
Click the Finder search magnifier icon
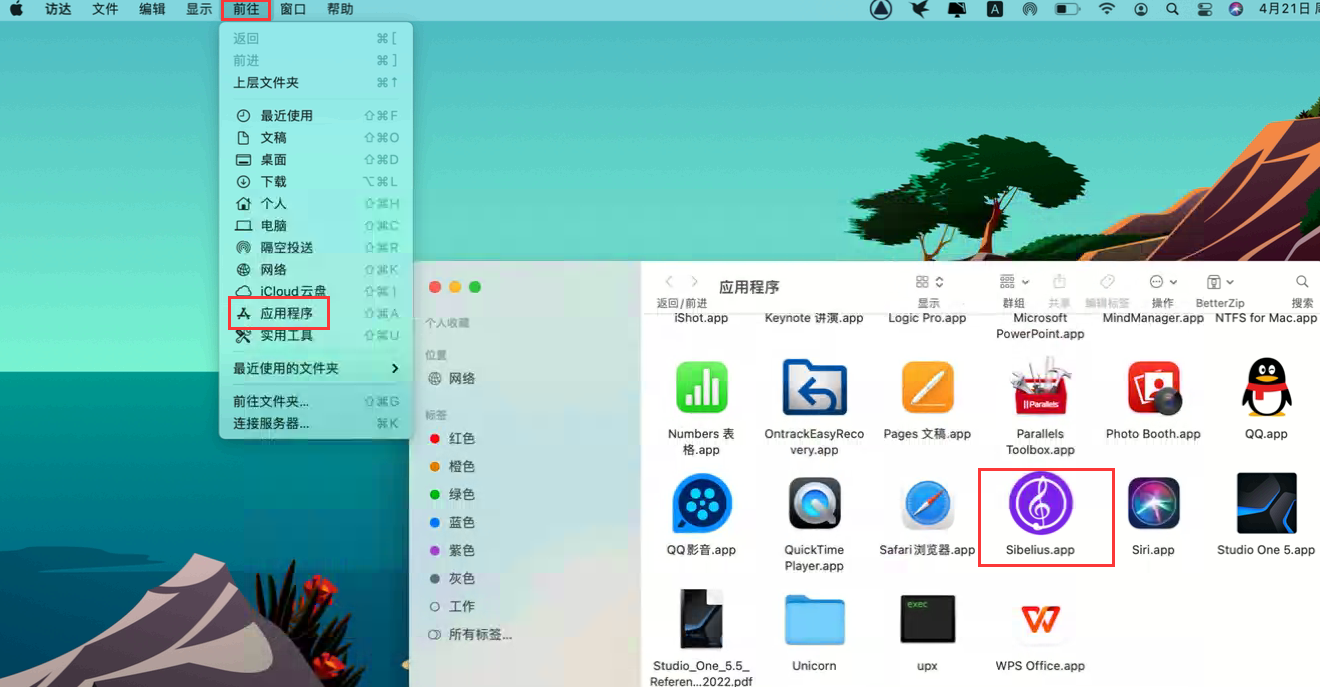[1302, 282]
